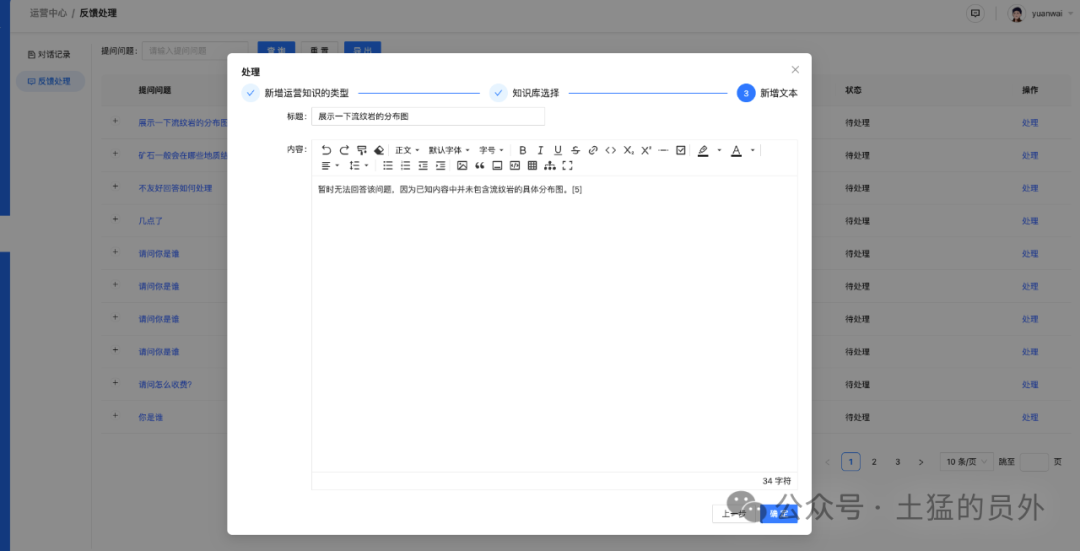Insert an image into the editor

[462, 165]
